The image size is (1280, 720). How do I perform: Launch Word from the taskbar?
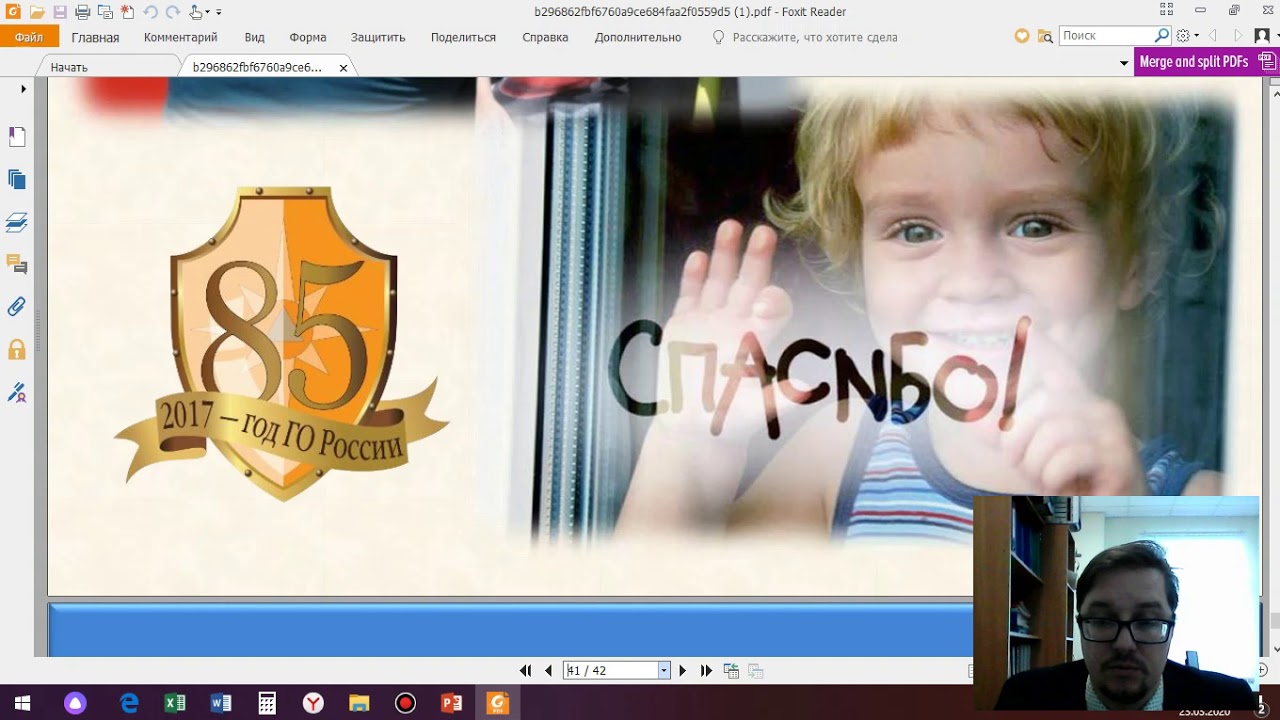click(x=221, y=703)
